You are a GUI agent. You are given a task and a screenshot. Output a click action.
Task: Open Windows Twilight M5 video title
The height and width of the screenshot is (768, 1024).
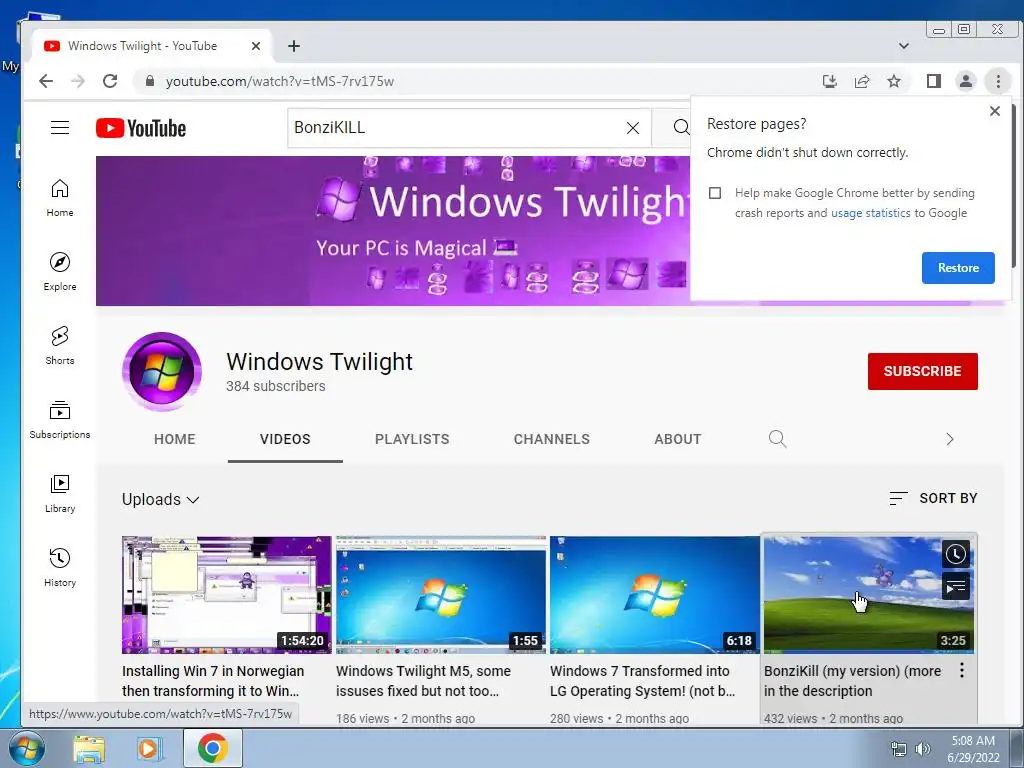pos(423,680)
